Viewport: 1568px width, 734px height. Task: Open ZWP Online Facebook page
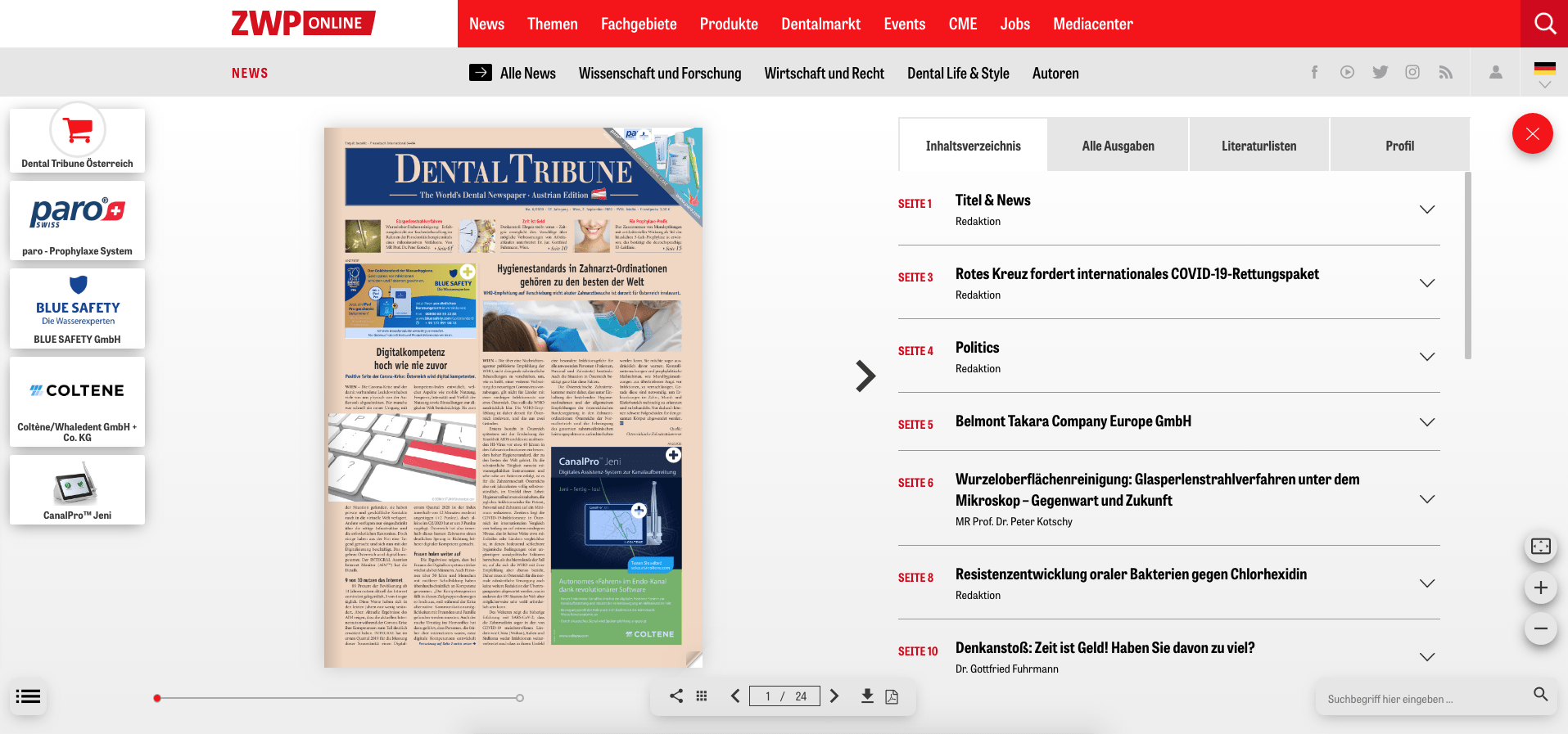[1314, 72]
